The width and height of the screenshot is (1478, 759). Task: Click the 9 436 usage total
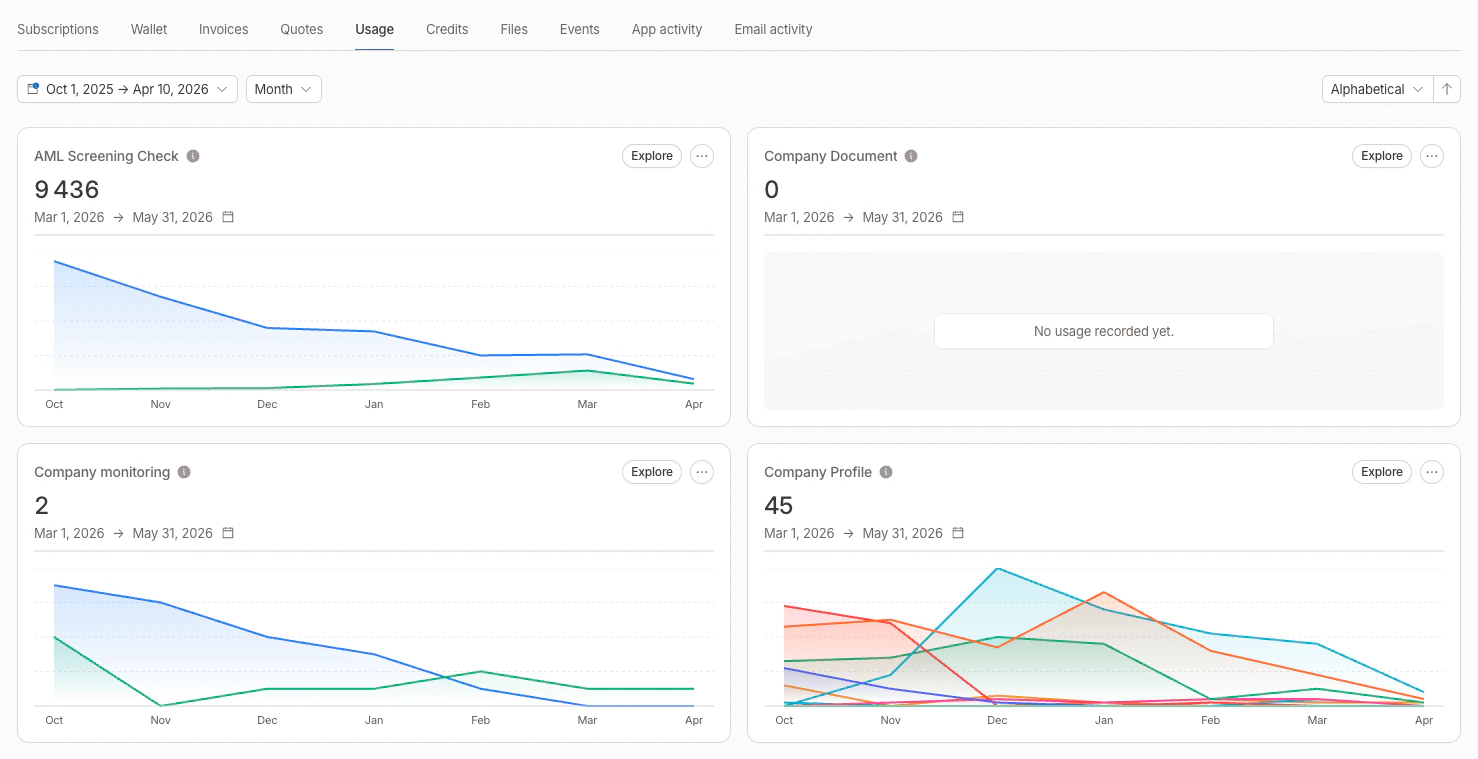(67, 189)
